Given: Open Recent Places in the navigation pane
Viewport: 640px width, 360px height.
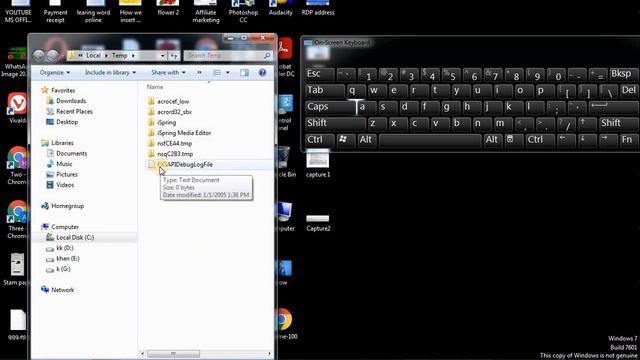Looking at the screenshot, I should click(74, 111).
